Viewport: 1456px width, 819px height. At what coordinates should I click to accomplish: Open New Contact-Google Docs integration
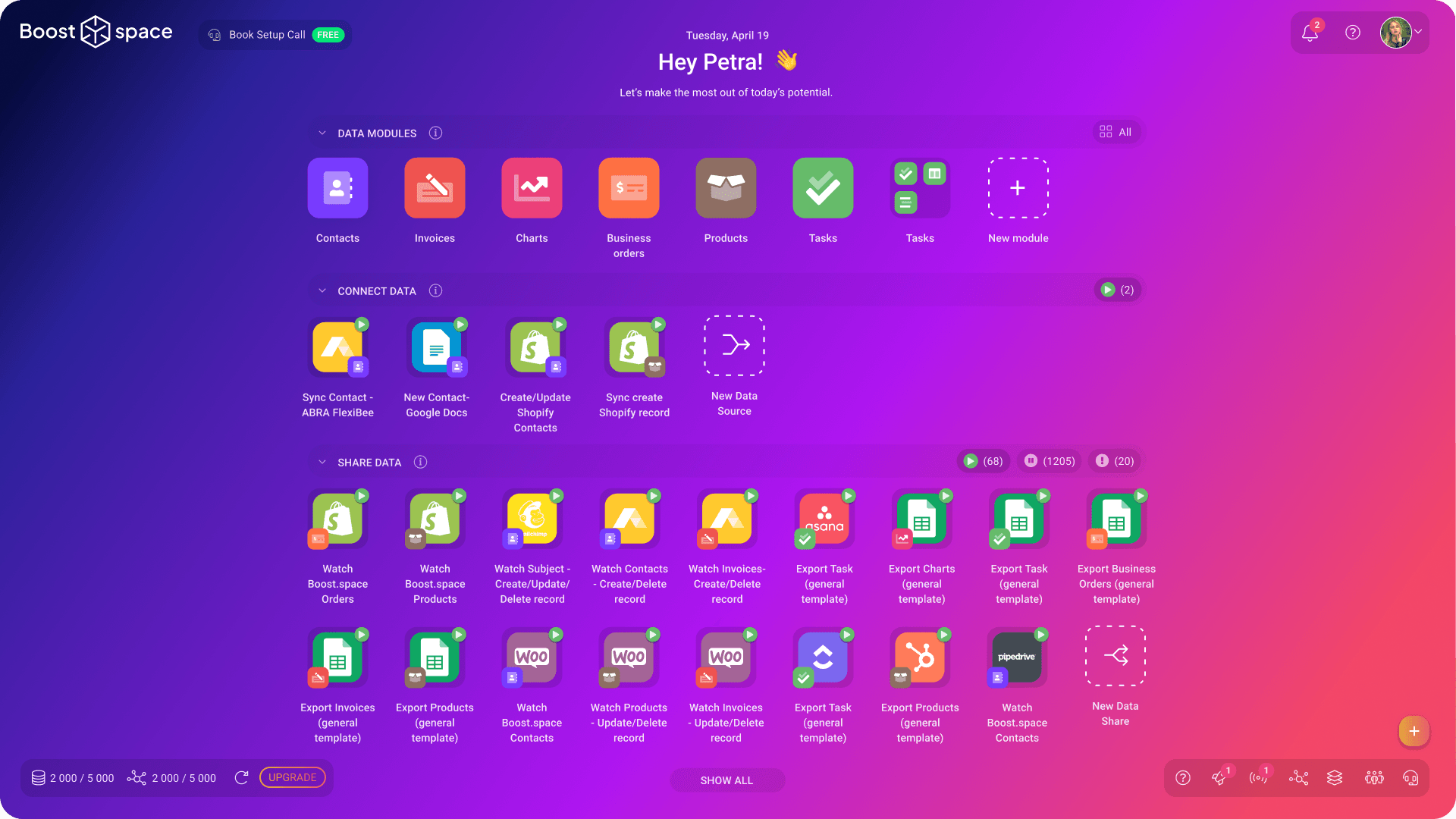(x=436, y=347)
